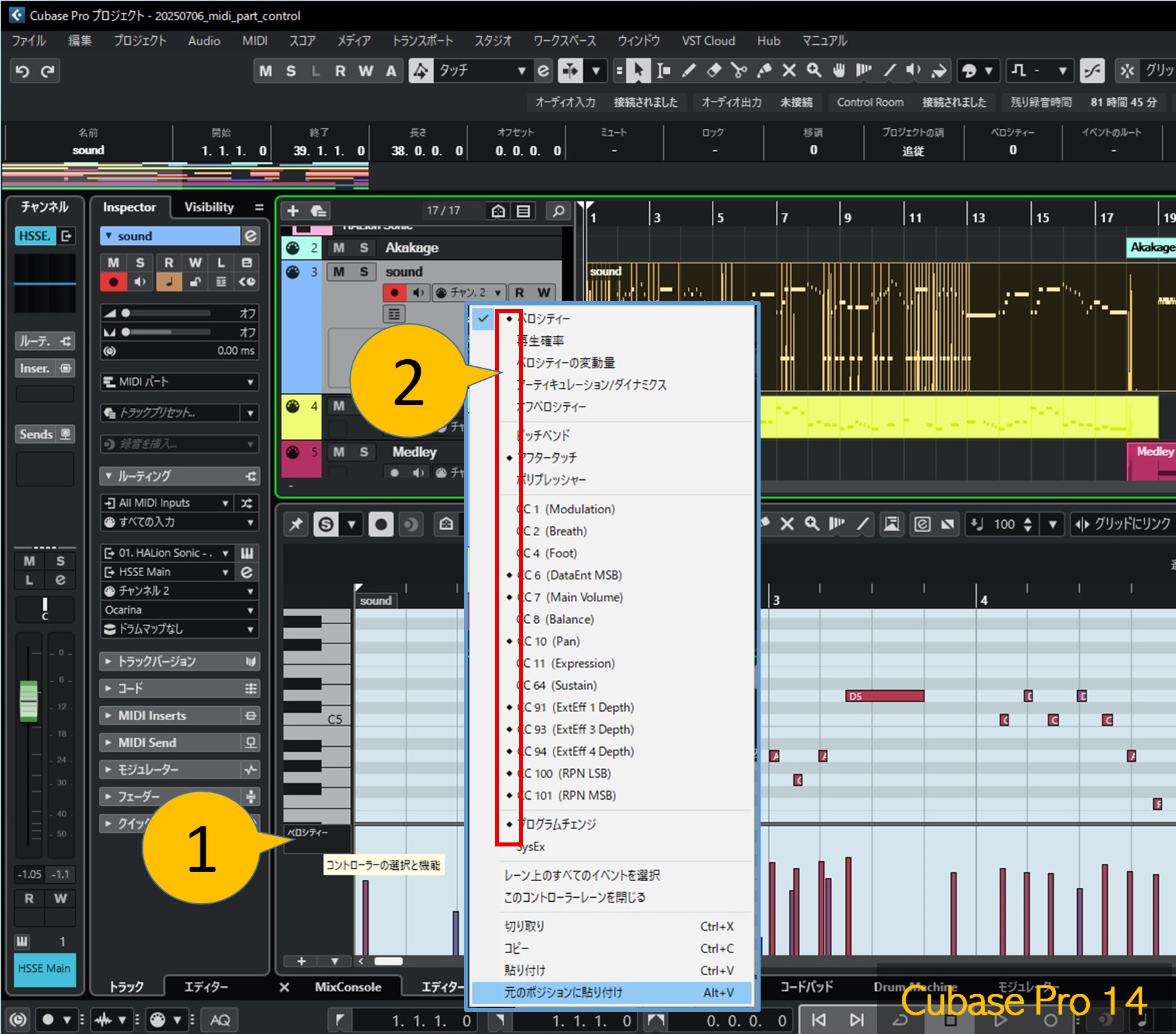Screen dimensions: 1176x1034
Task: Open the lane display button on sound track
Action: tap(395, 314)
